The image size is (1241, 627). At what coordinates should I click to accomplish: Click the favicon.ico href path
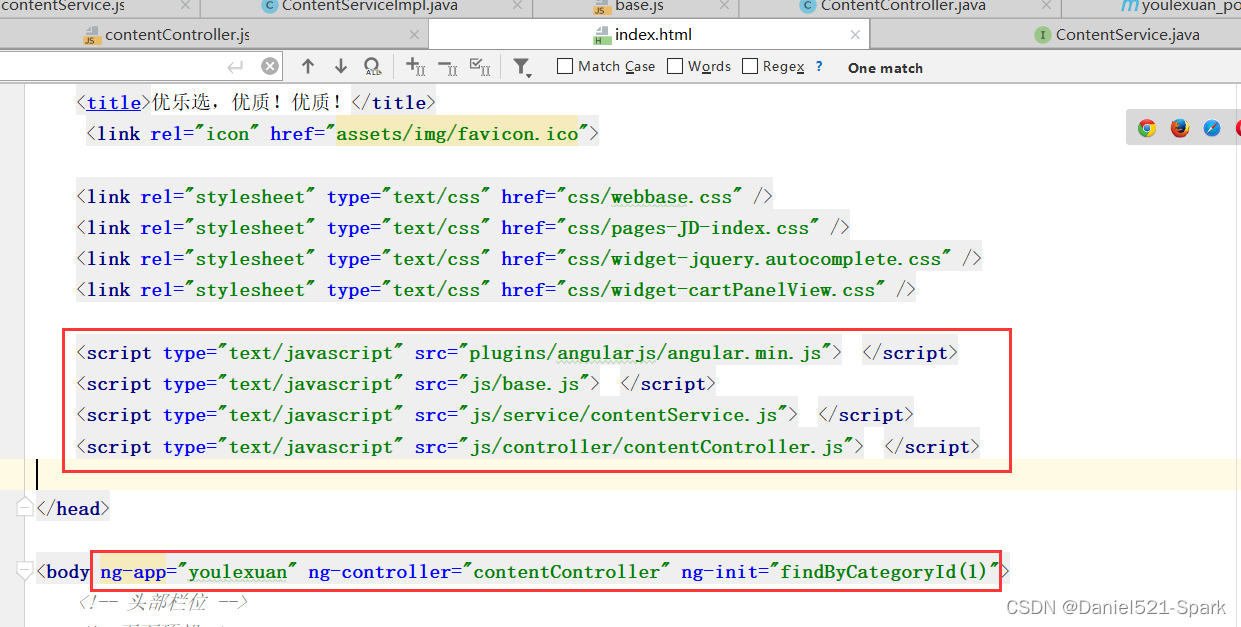click(x=458, y=133)
